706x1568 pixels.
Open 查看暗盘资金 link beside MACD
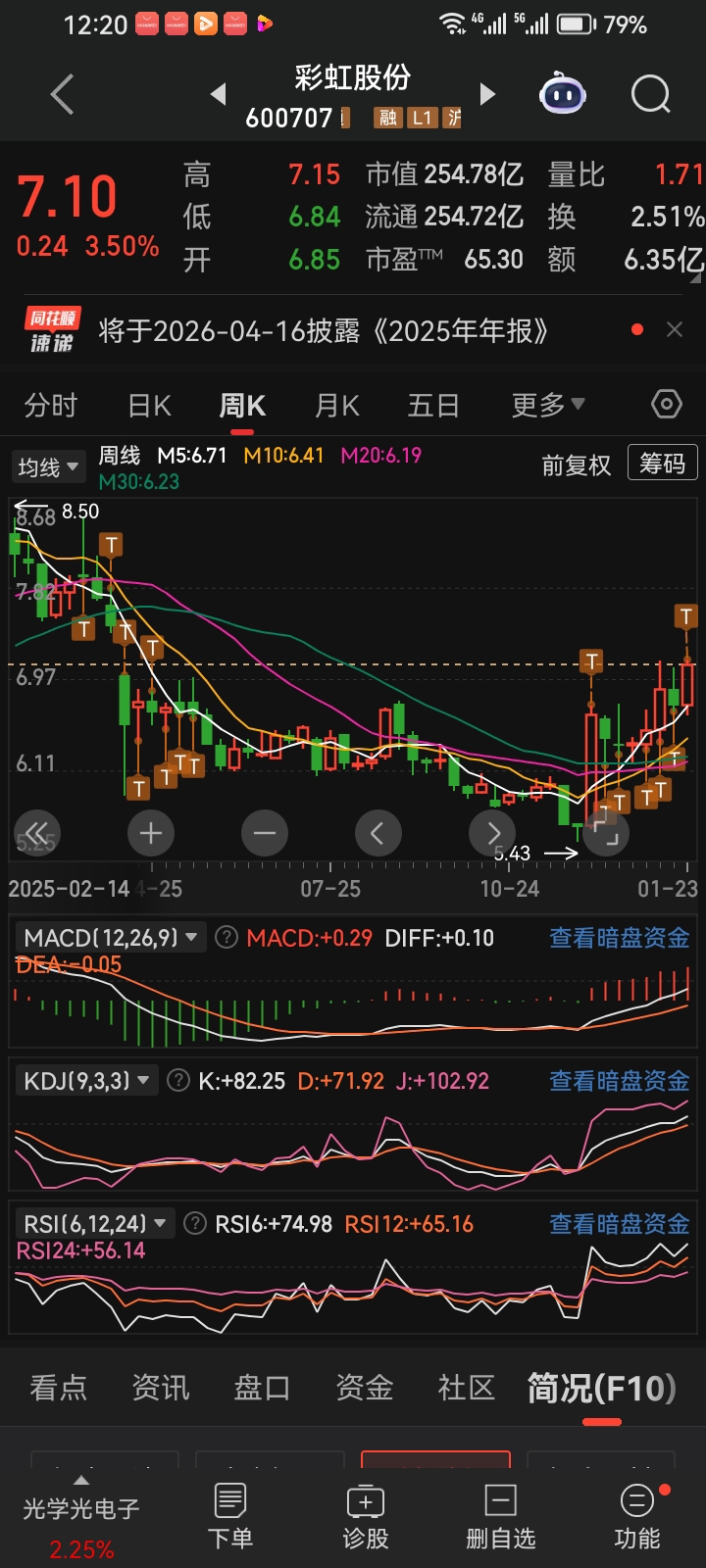619,938
